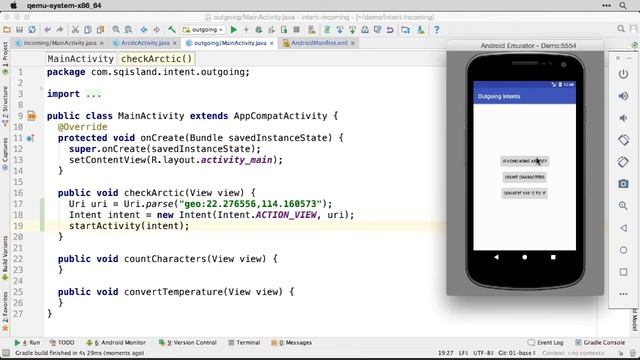Tap the phone's on-screen Home button
Image resolution: width=640 pixels, height=360 pixels.
[x=524, y=257]
